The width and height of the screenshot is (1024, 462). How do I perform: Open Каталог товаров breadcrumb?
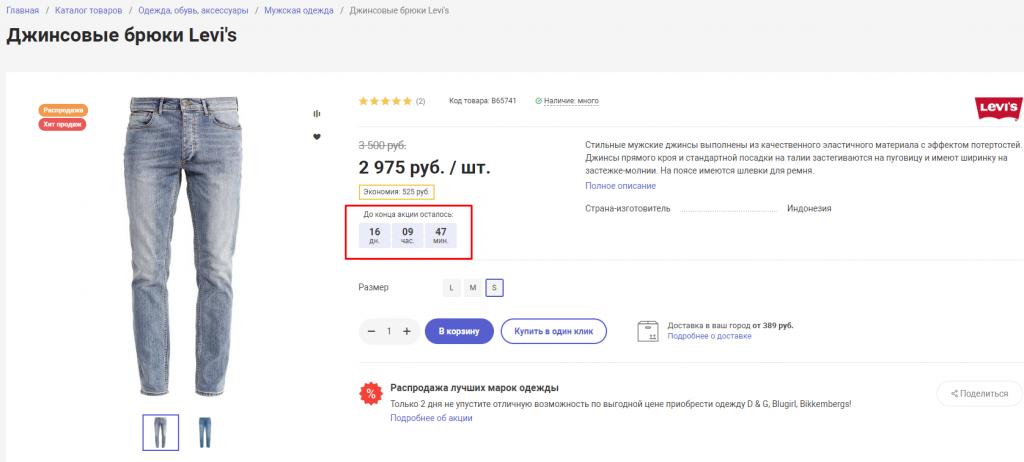pos(88,11)
